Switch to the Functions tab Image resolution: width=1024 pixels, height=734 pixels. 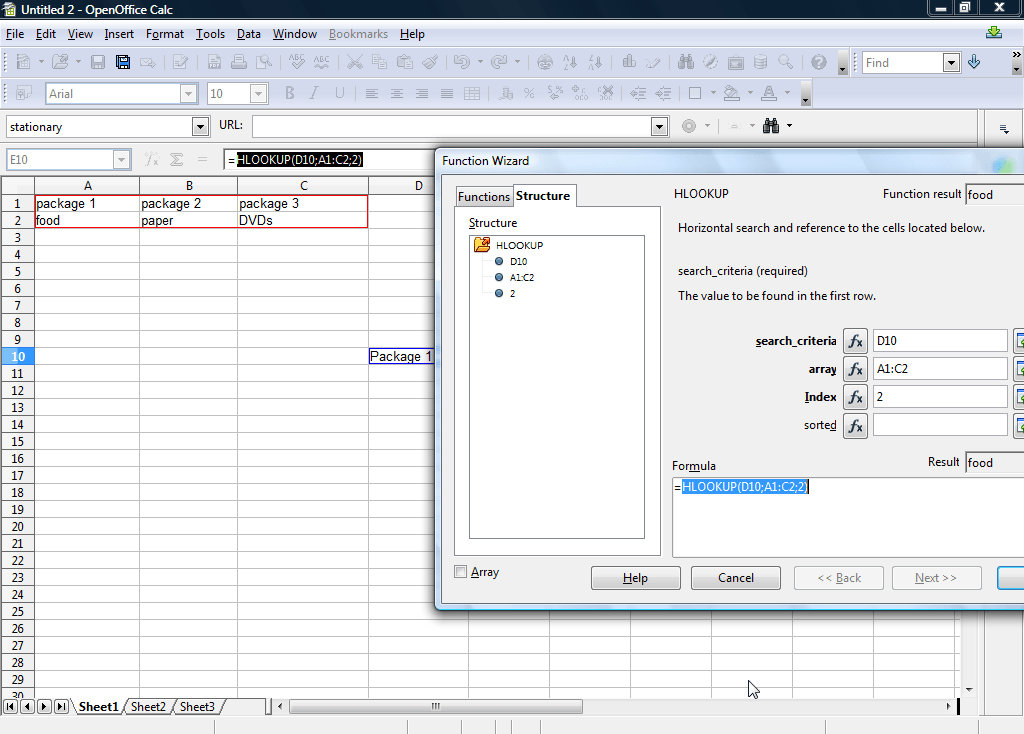pos(484,196)
